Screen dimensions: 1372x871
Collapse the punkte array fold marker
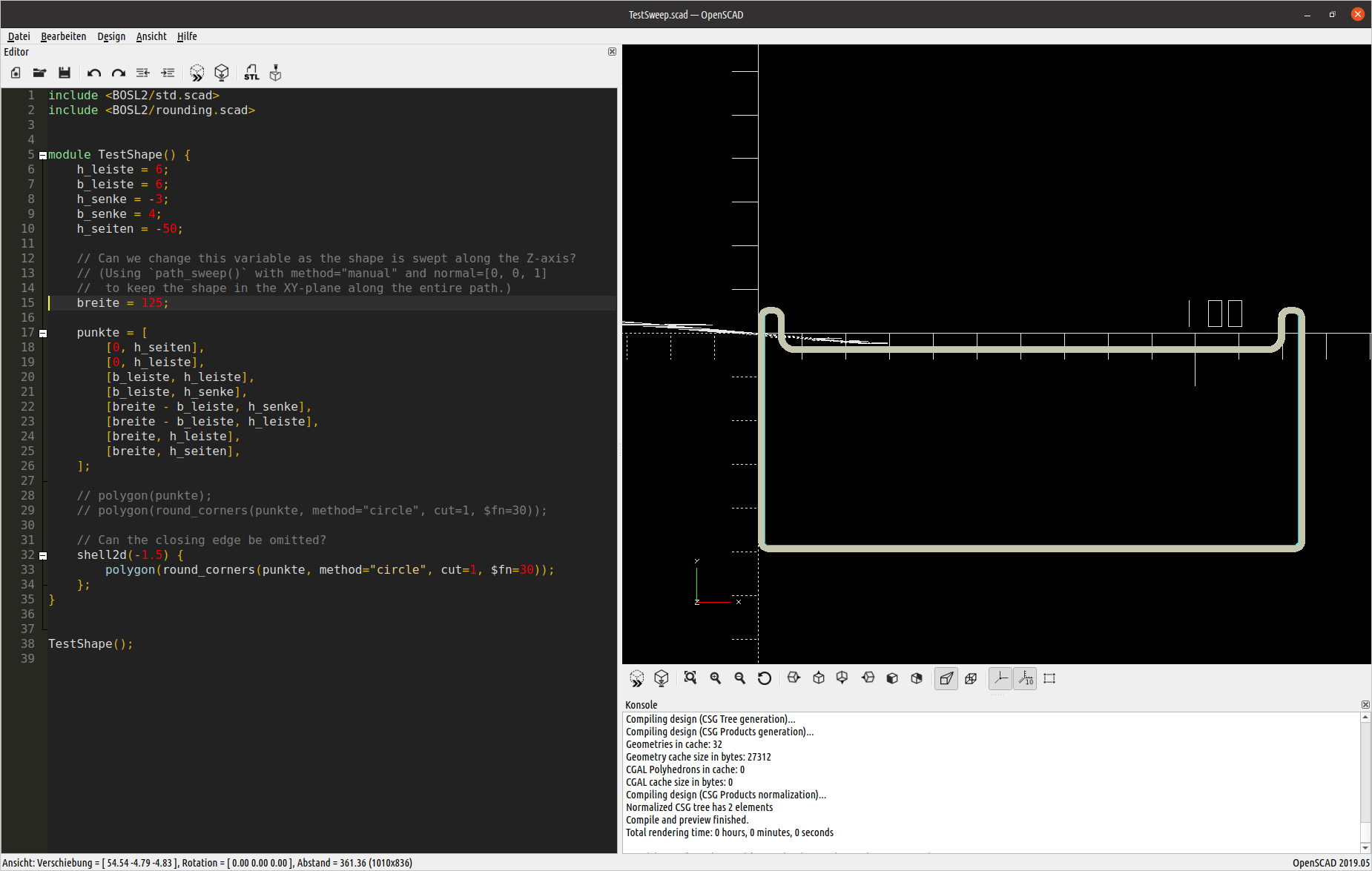click(43, 334)
